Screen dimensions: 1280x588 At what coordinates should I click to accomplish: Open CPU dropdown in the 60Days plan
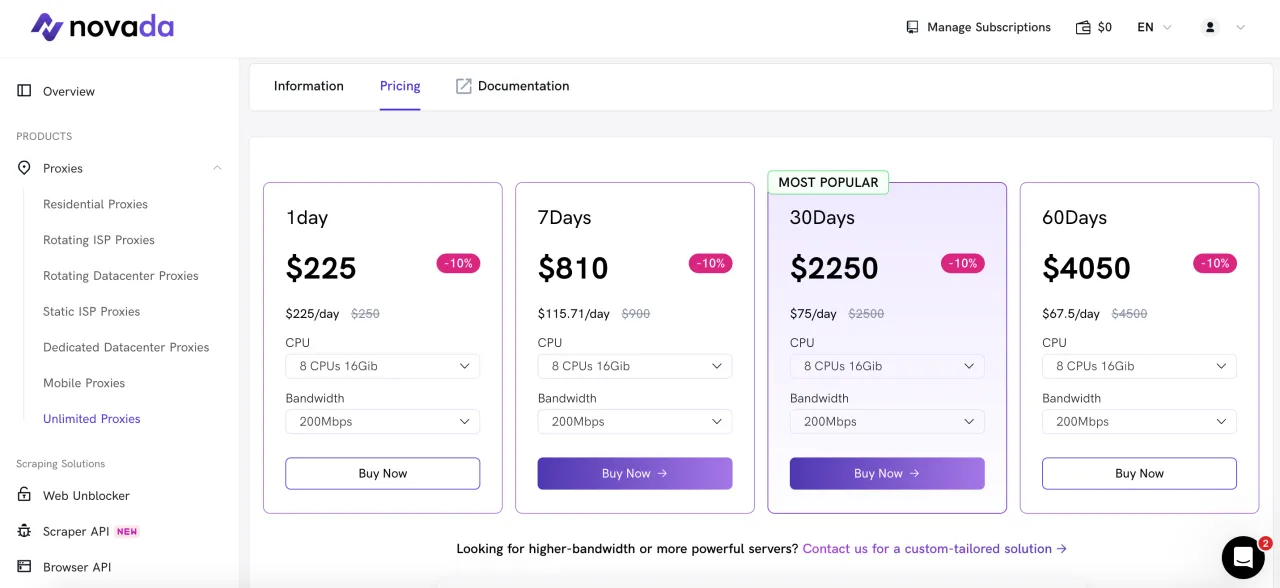(1138, 366)
